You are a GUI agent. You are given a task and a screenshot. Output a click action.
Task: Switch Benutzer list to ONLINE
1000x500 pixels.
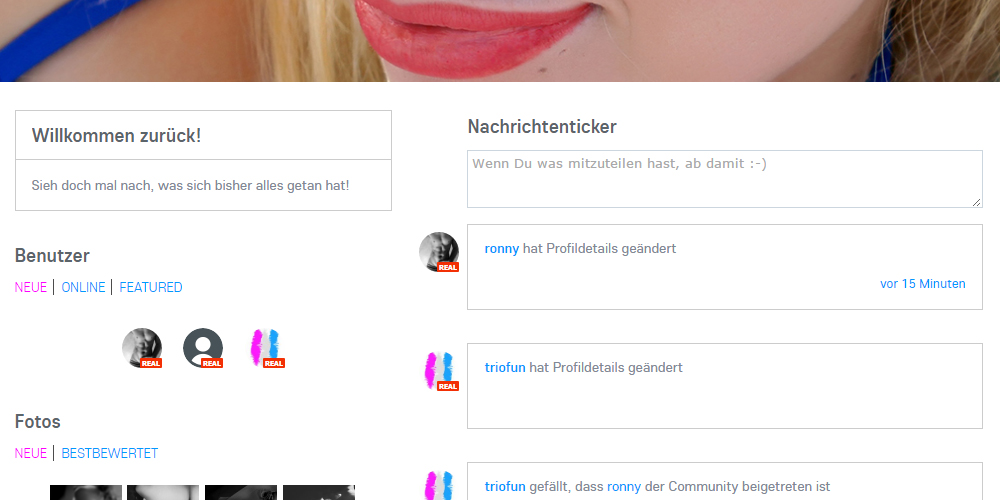click(83, 287)
